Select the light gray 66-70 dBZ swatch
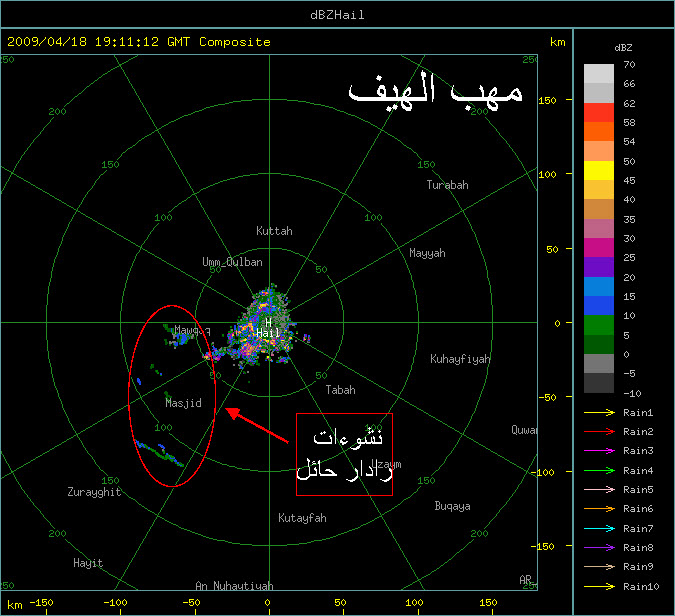The width and height of the screenshot is (675, 616). (599, 74)
